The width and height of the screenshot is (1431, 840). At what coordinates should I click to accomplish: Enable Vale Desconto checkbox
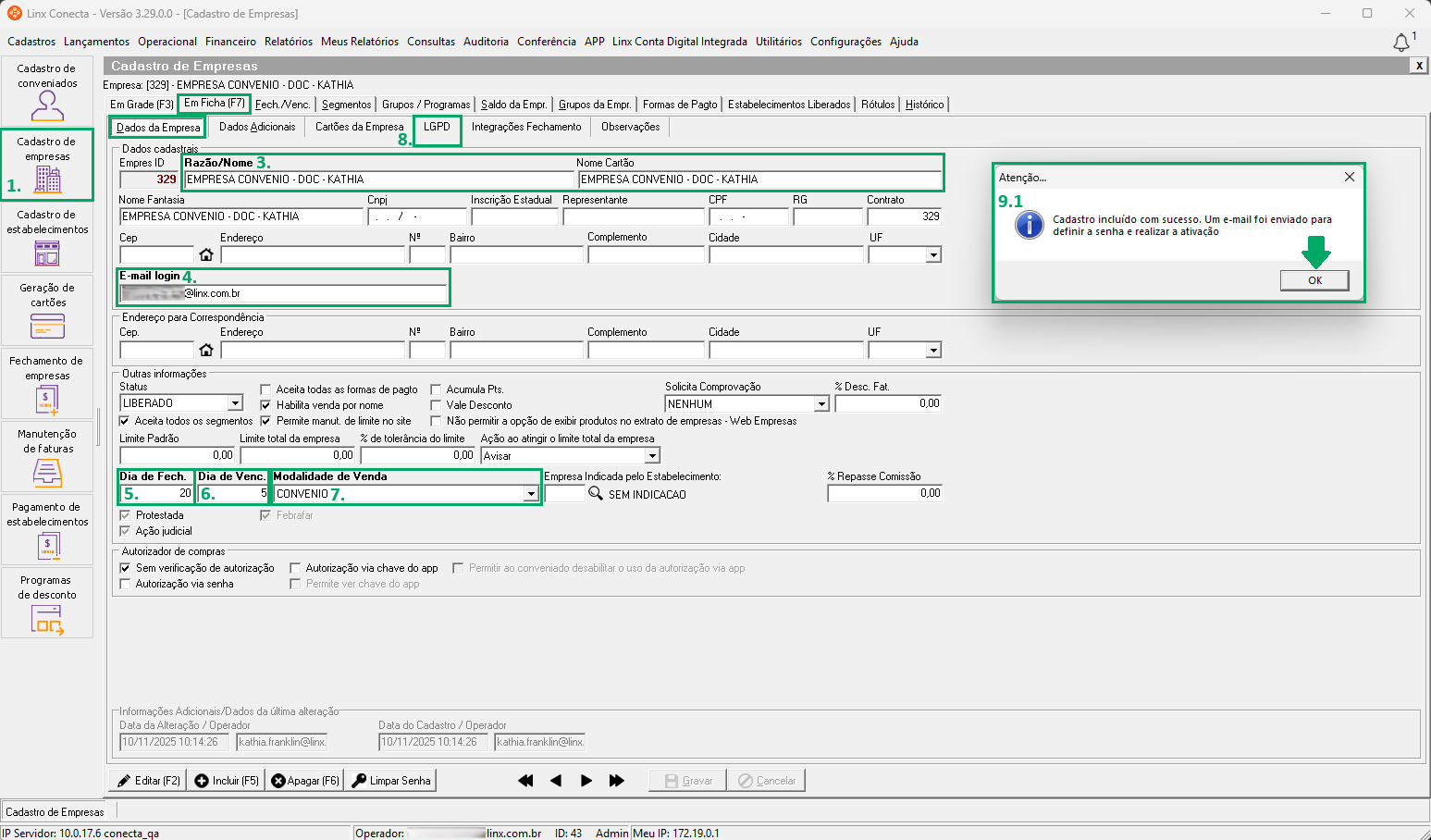[436, 405]
